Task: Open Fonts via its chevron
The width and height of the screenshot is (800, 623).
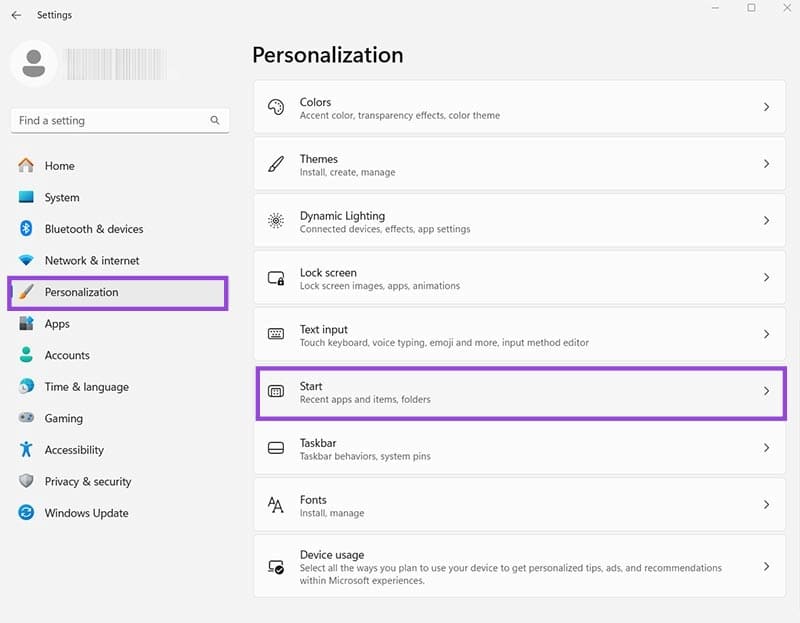Action: coord(766,505)
